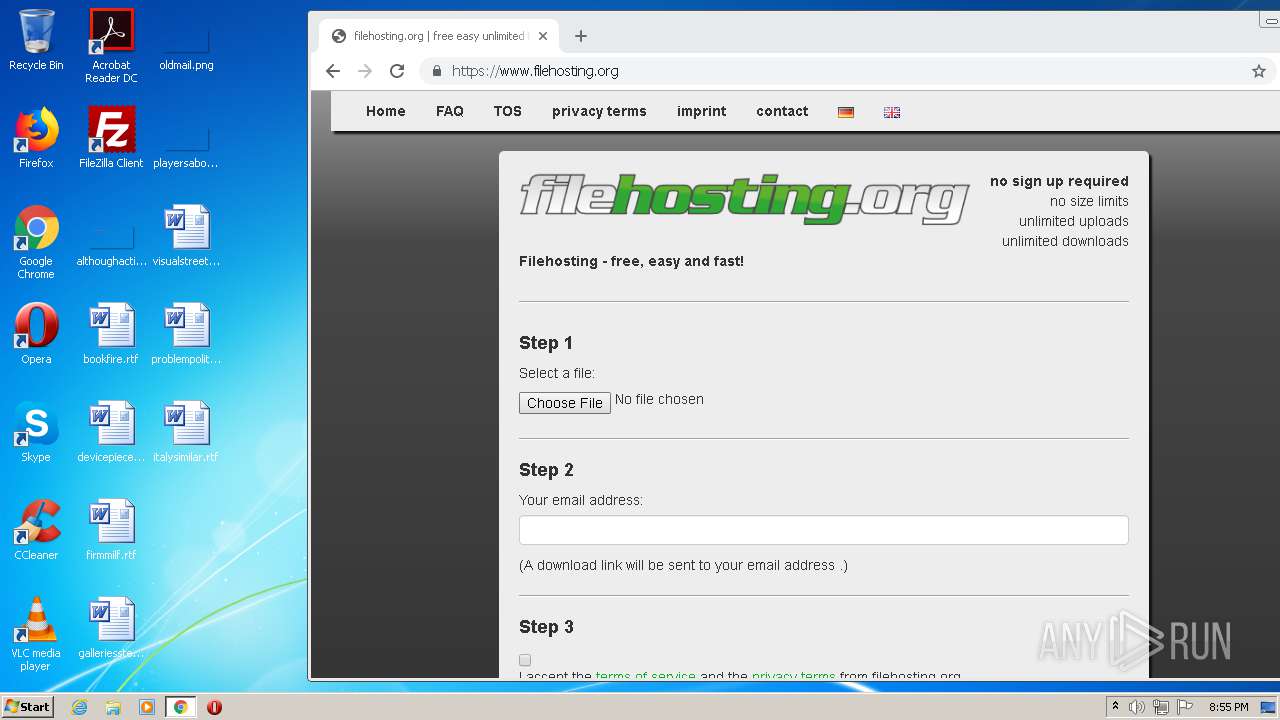Click the filehosting.org logo
The height and width of the screenshot is (720, 1280).
(744, 199)
